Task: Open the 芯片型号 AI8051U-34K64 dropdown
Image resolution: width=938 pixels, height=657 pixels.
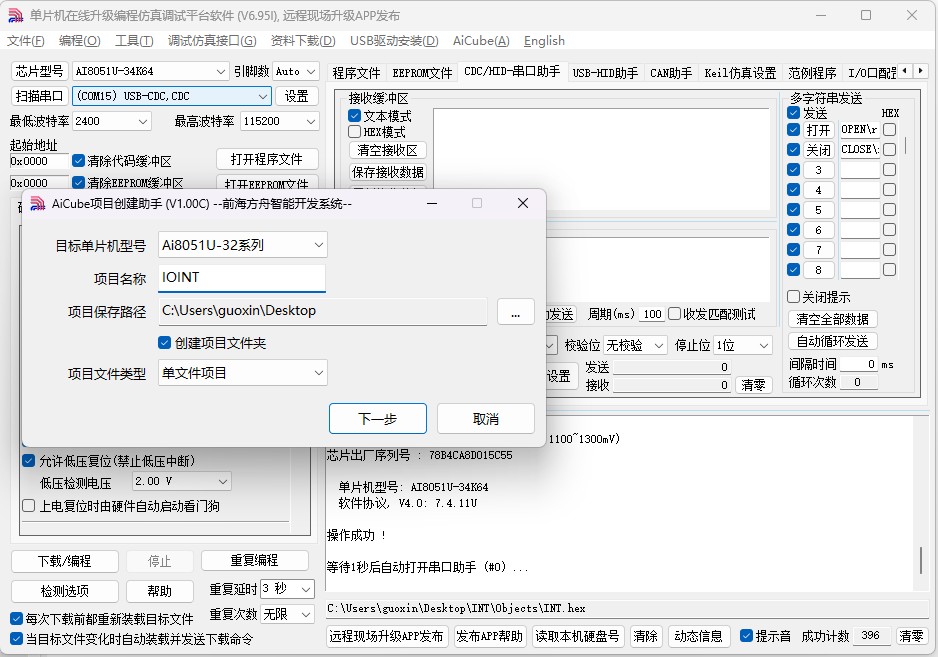Action: click(x=150, y=71)
